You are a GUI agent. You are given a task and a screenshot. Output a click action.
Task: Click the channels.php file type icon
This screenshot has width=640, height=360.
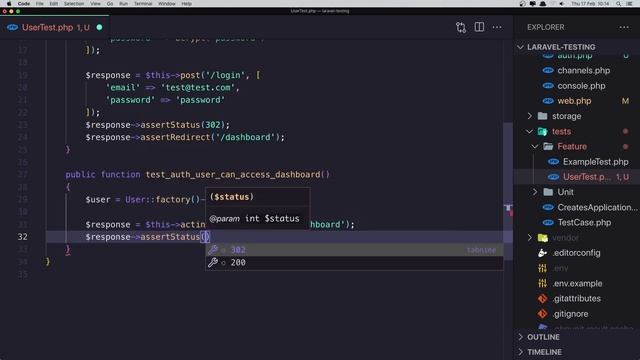[548, 71]
